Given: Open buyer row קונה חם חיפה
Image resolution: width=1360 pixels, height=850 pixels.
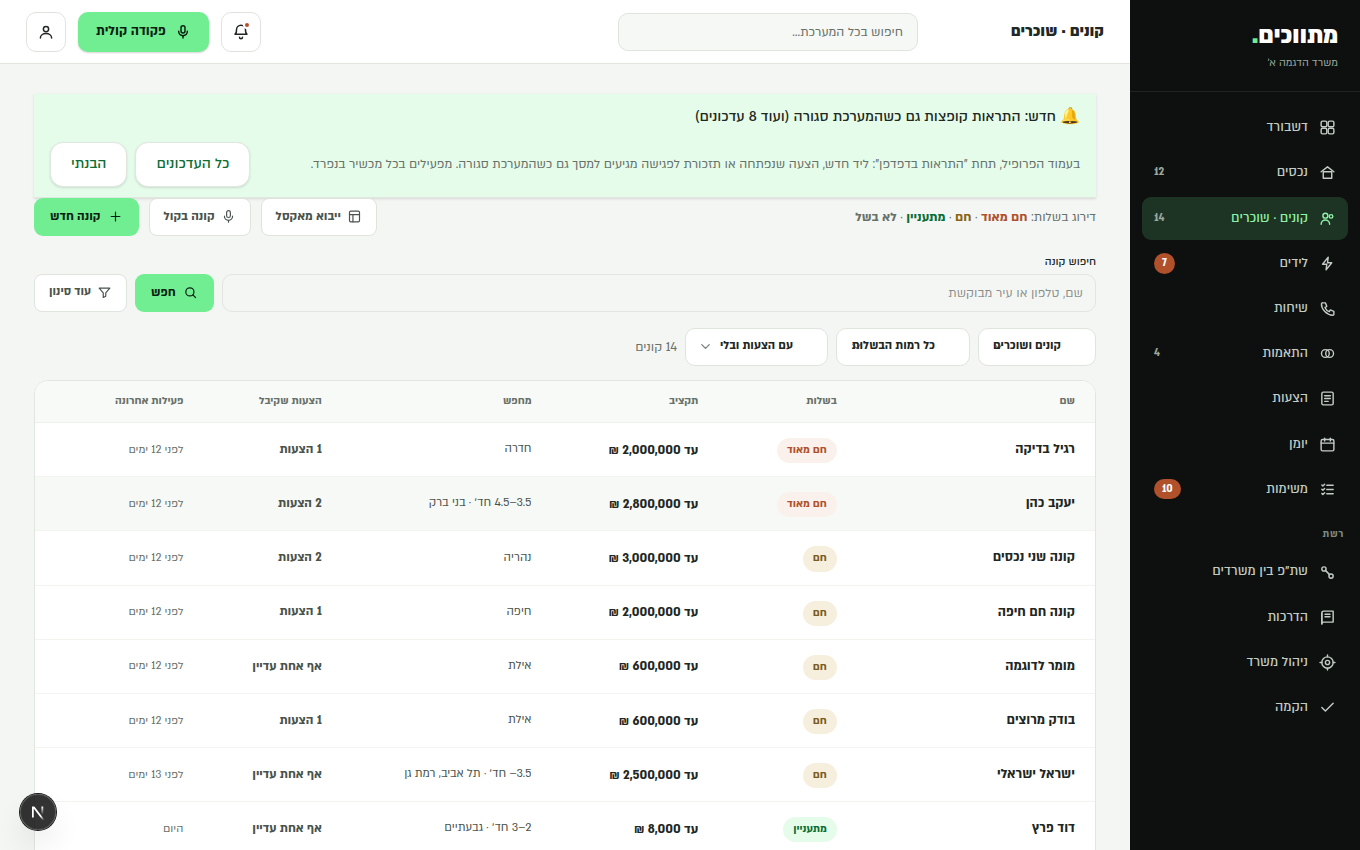Looking at the screenshot, I should [565, 612].
